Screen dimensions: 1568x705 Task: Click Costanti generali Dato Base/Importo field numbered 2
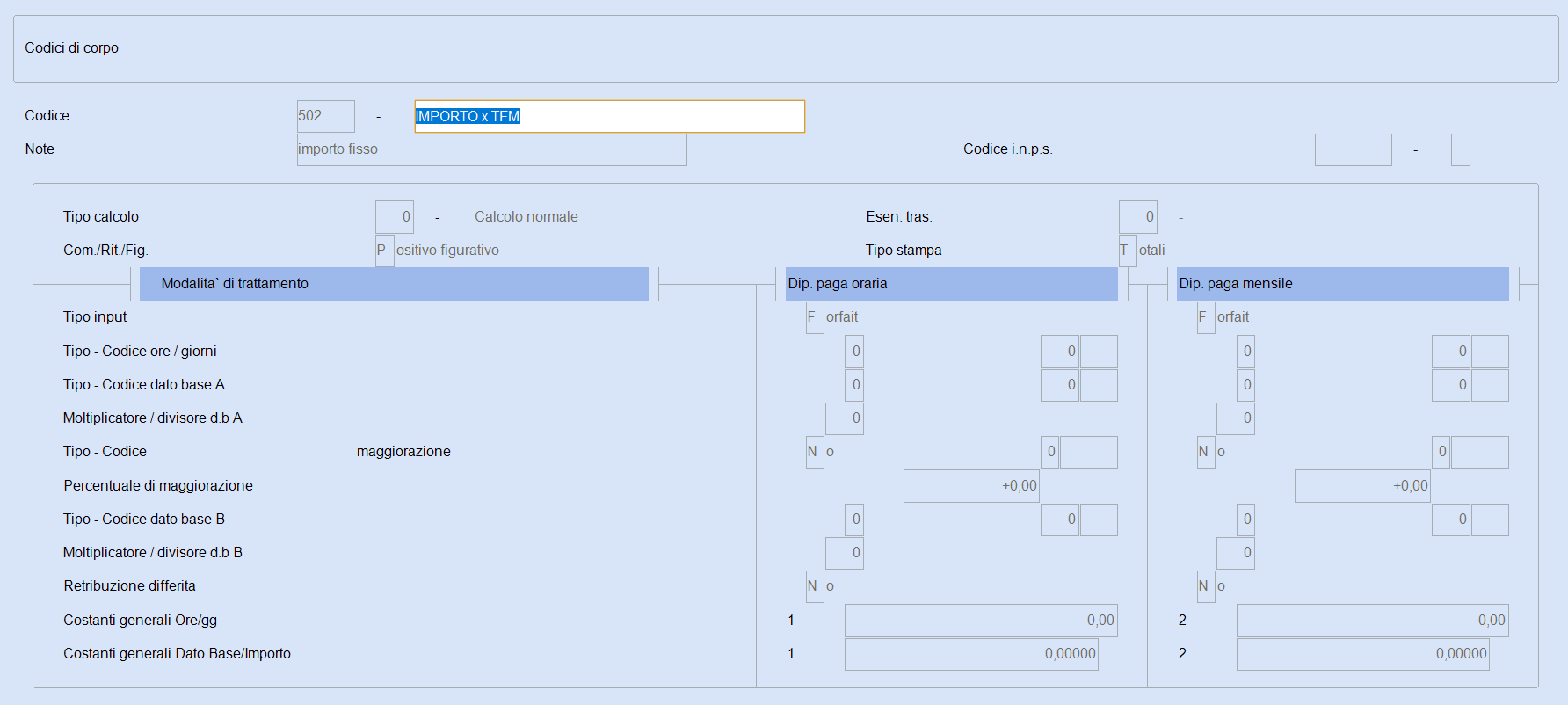pyautogui.click(x=1362, y=654)
